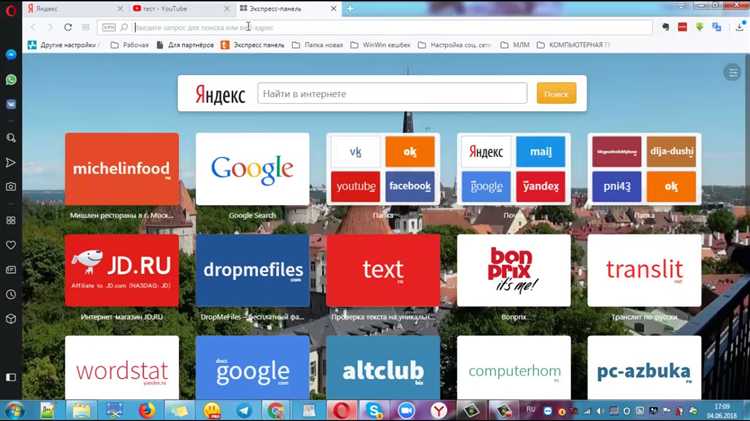This screenshot has width=750, height=421.
Task: Open the Экспресс панель bookmark
Action: 253,45
